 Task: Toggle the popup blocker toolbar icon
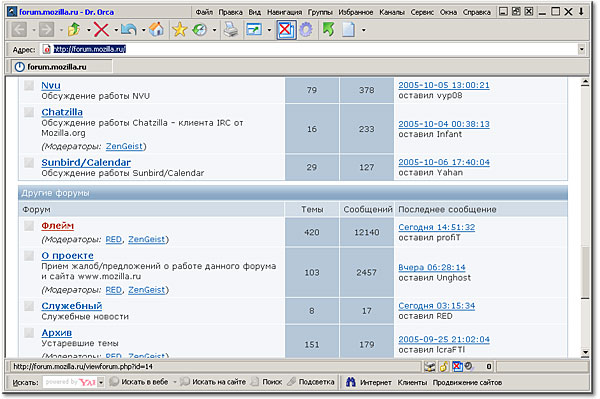coord(286,29)
